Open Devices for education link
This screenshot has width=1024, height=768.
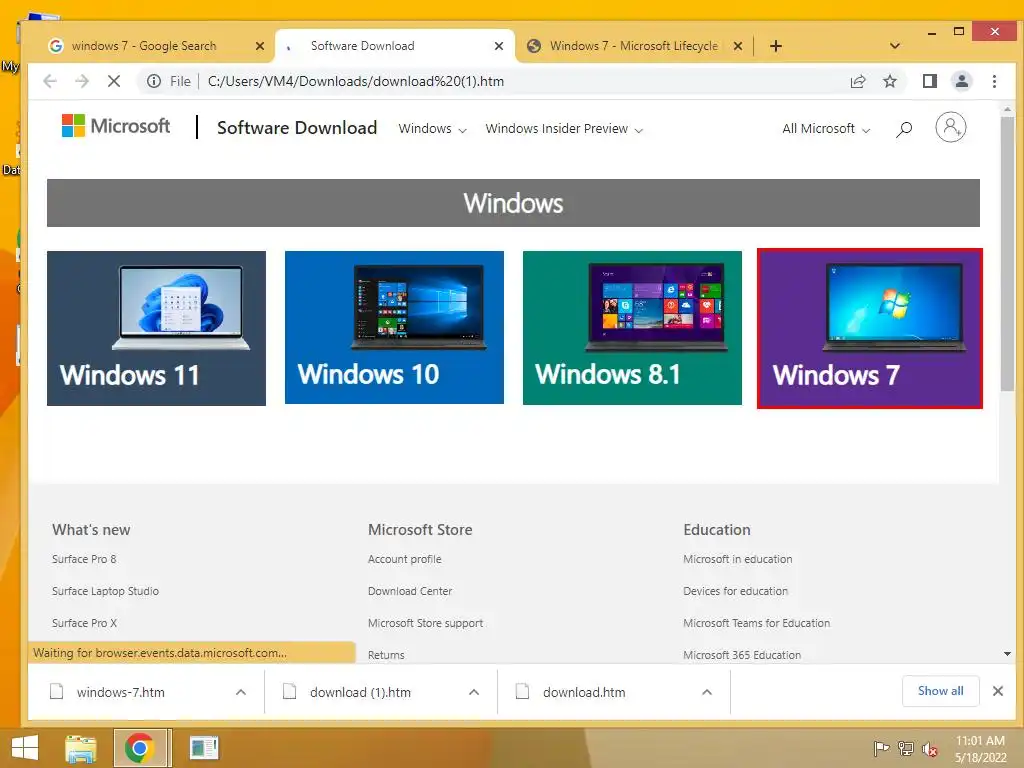pyautogui.click(x=735, y=591)
